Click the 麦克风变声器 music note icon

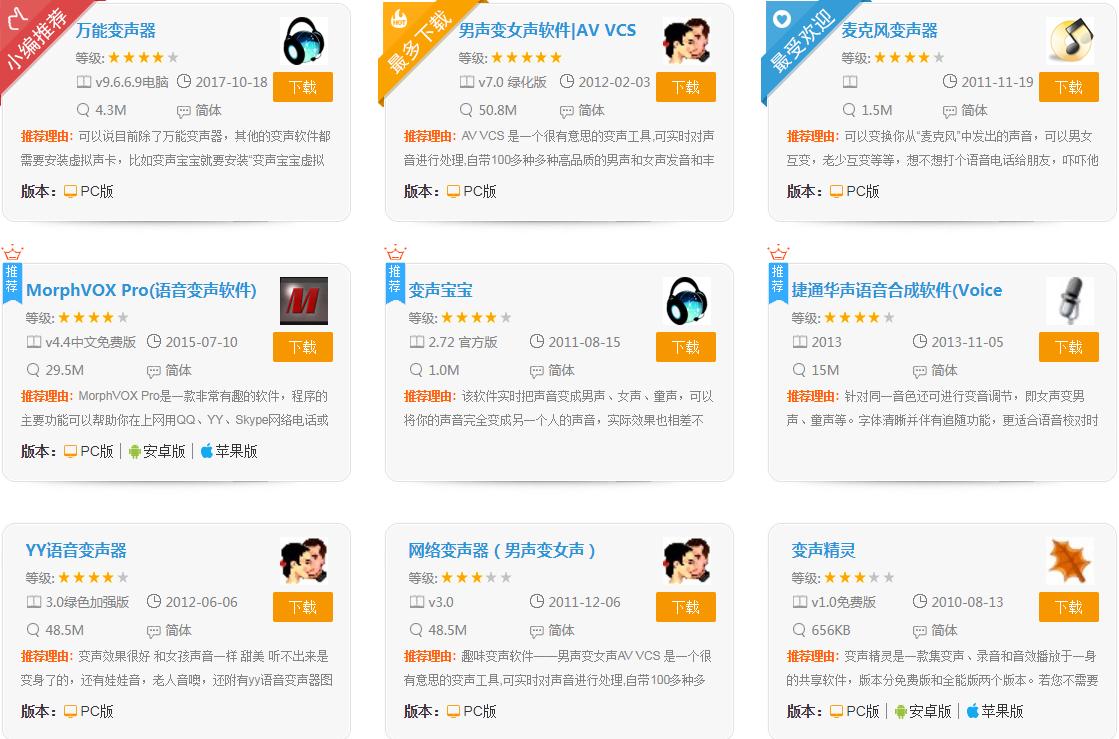1070,41
